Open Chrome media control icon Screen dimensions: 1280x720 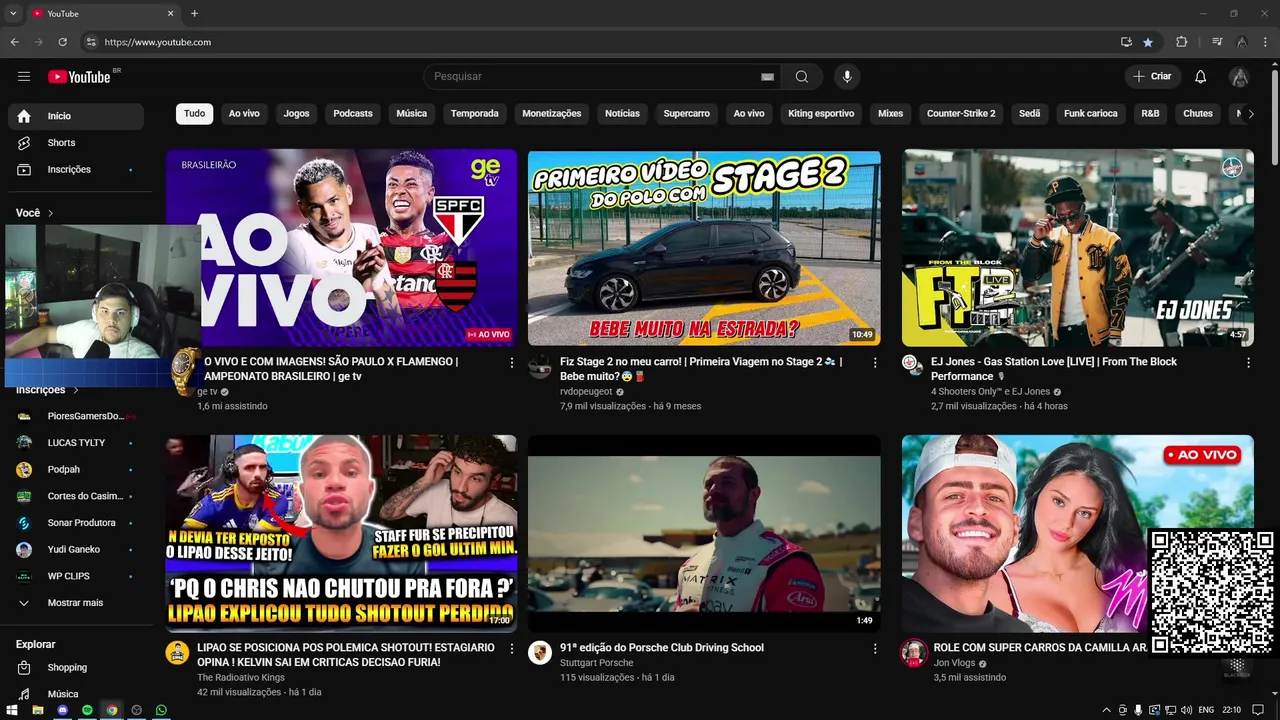click(1217, 42)
